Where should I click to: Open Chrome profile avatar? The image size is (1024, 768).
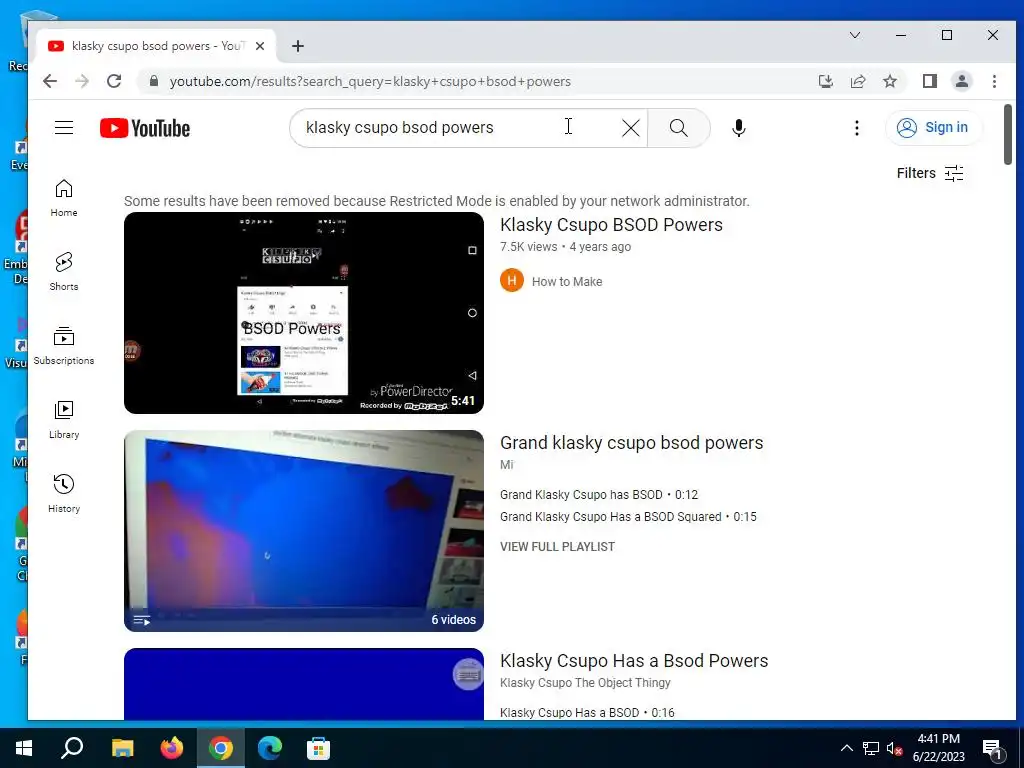coord(962,81)
